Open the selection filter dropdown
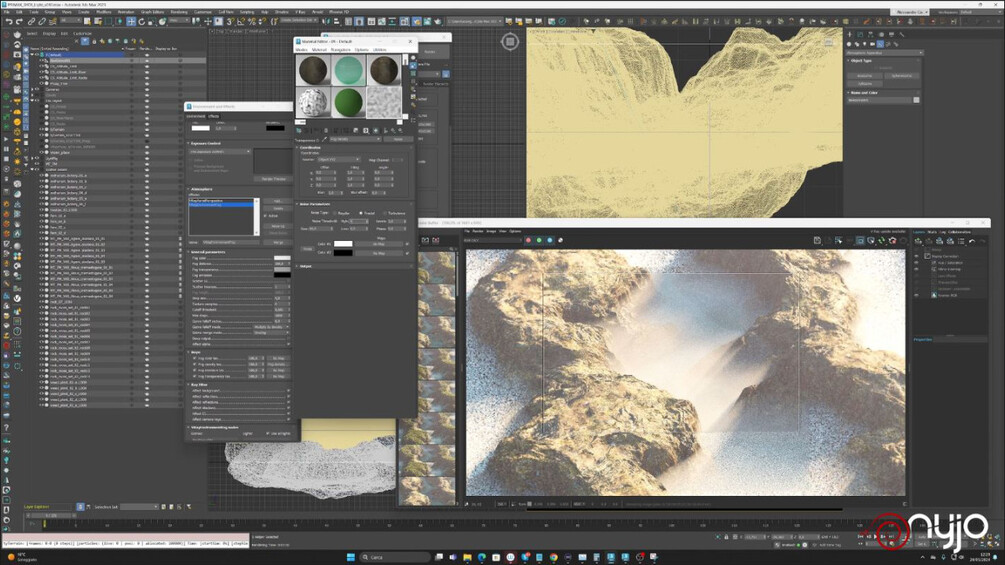Image resolution: width=1005 pixels, height=565 pixels. [71, 21]
